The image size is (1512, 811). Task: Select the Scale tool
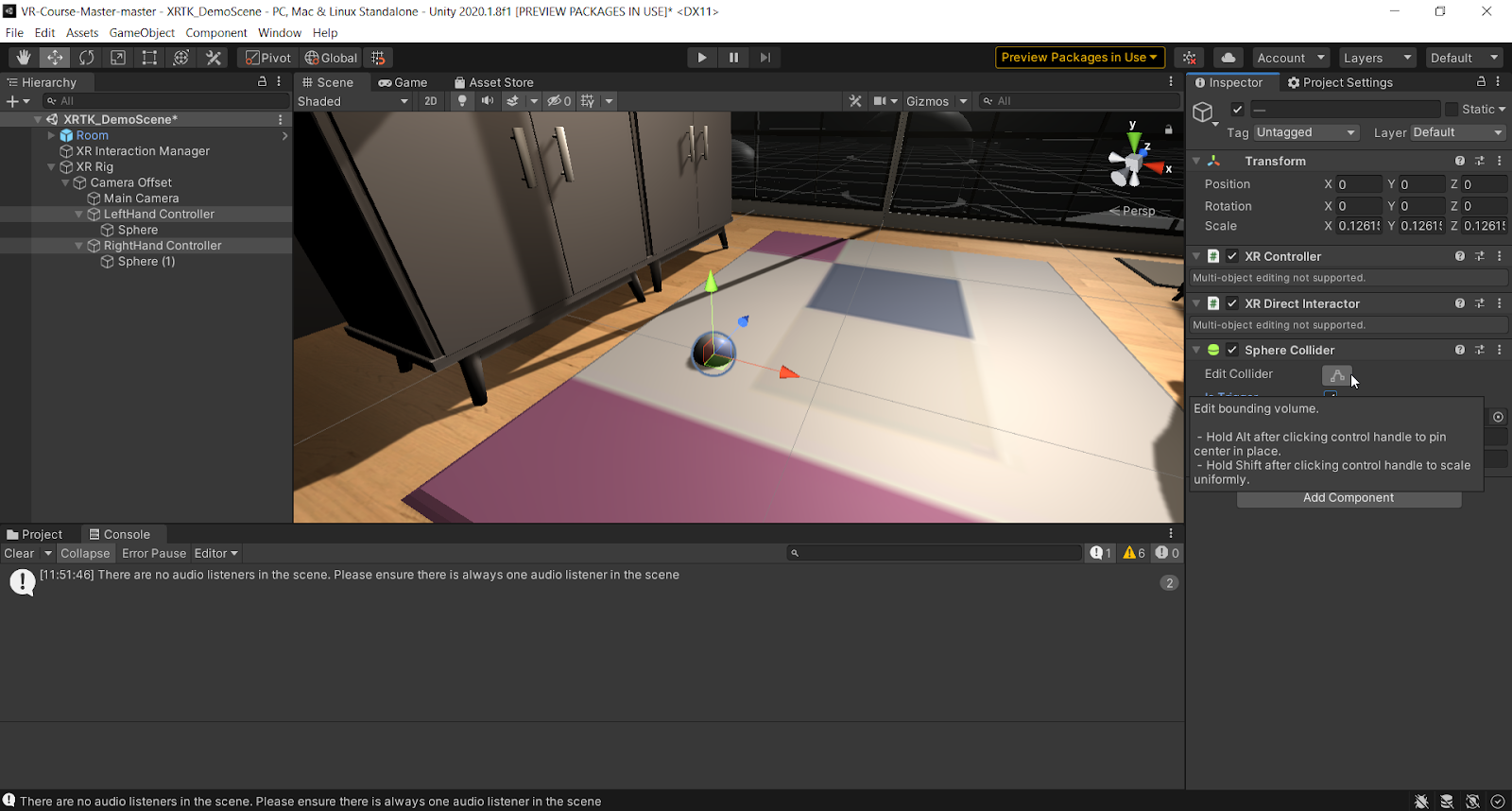[x=118, y=58]
